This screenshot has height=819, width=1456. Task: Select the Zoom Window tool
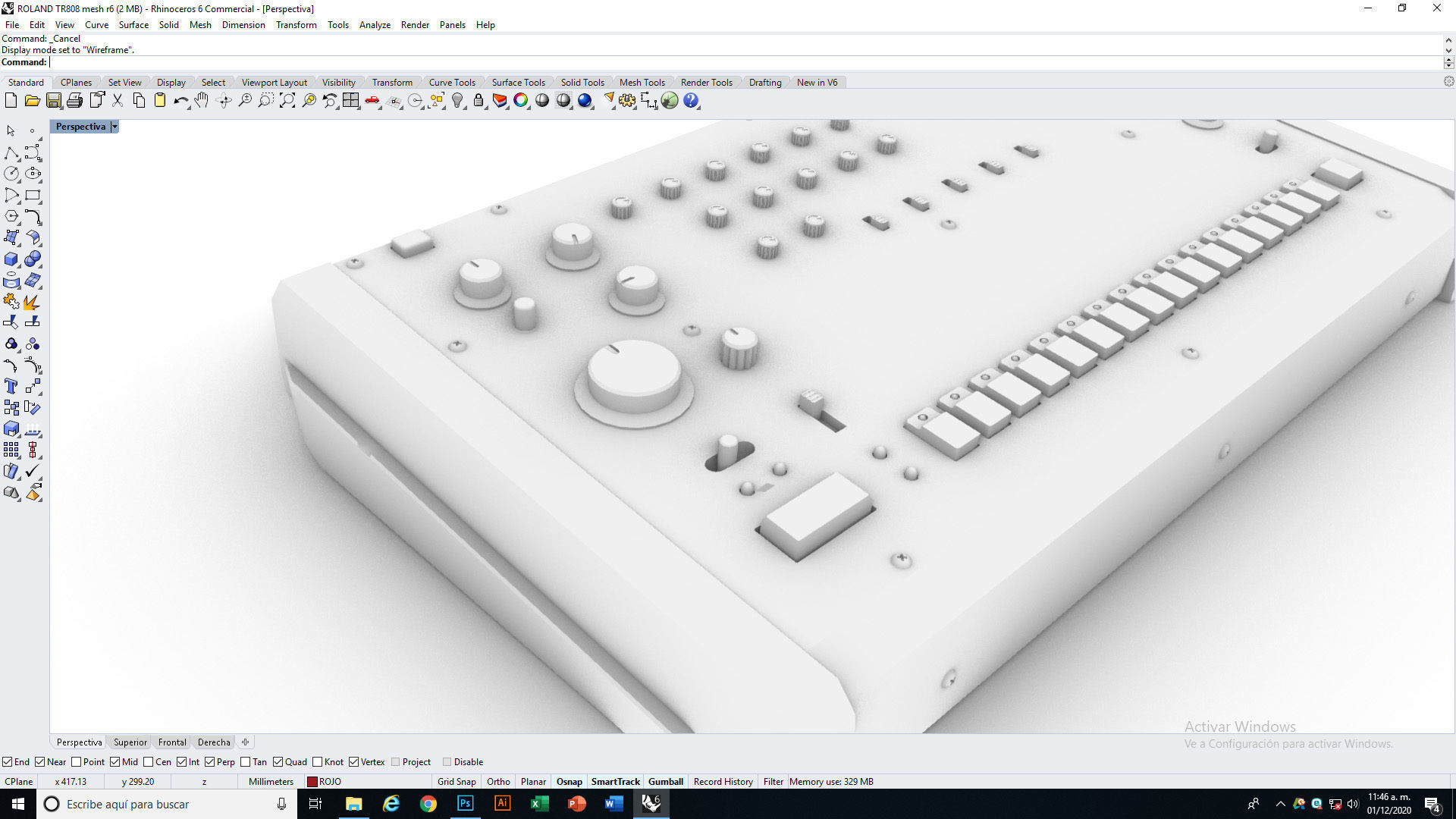point(265,101)
